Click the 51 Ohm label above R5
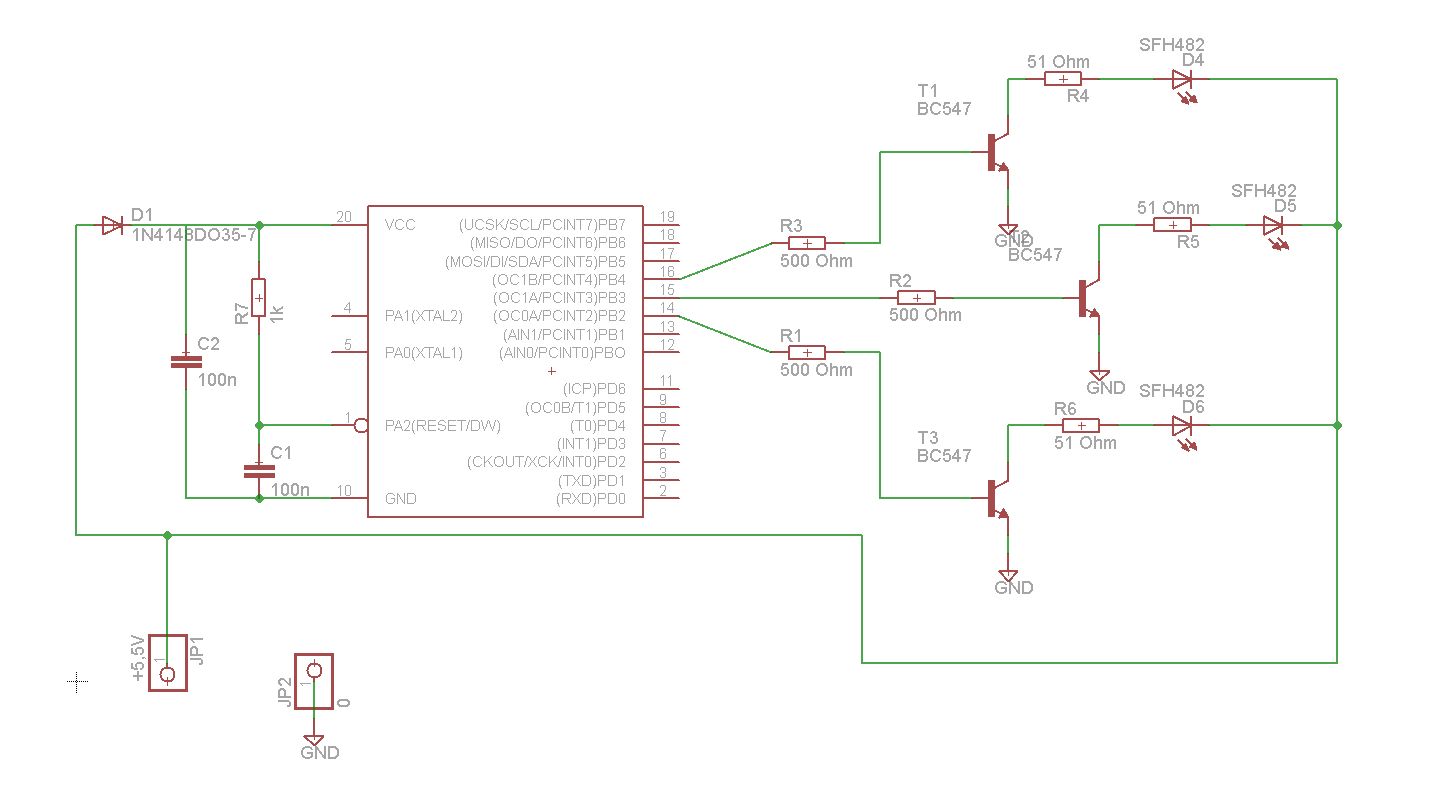This screenshot has height=809, width=1432. click(x=1168, y=208)
